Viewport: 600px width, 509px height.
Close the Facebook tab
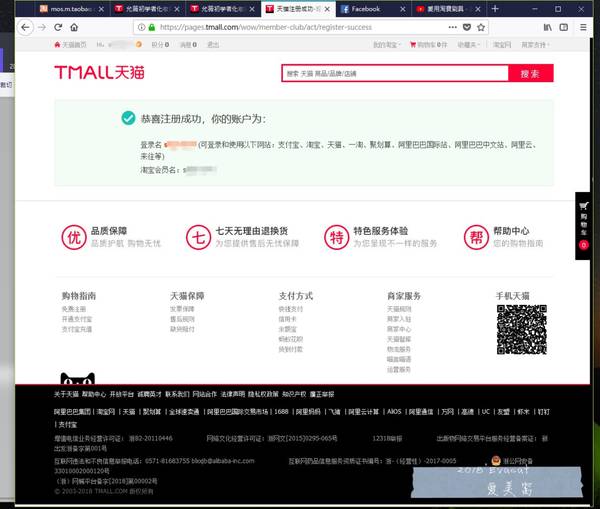403,9
